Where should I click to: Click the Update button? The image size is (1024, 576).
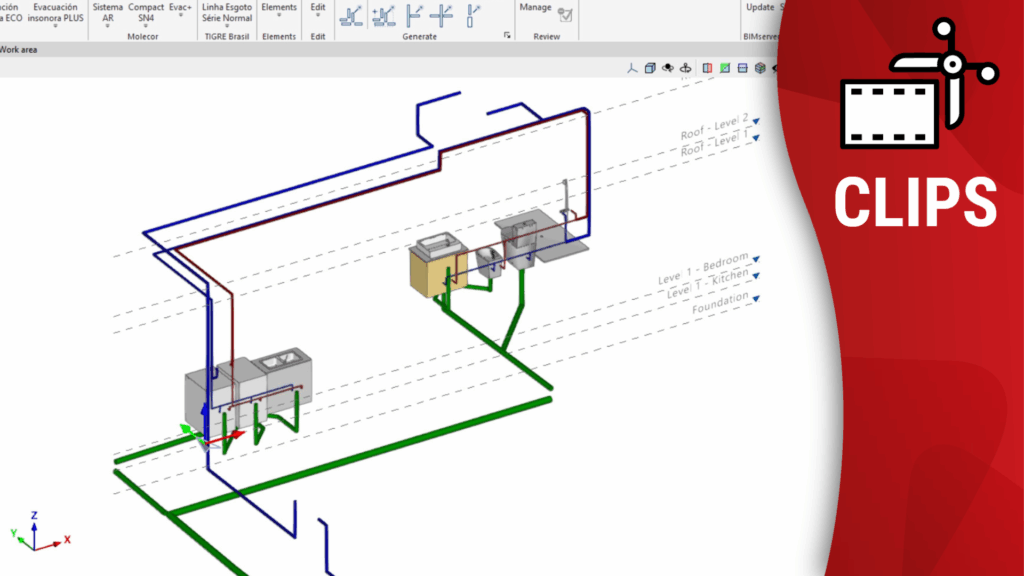(x=760, y=8)
